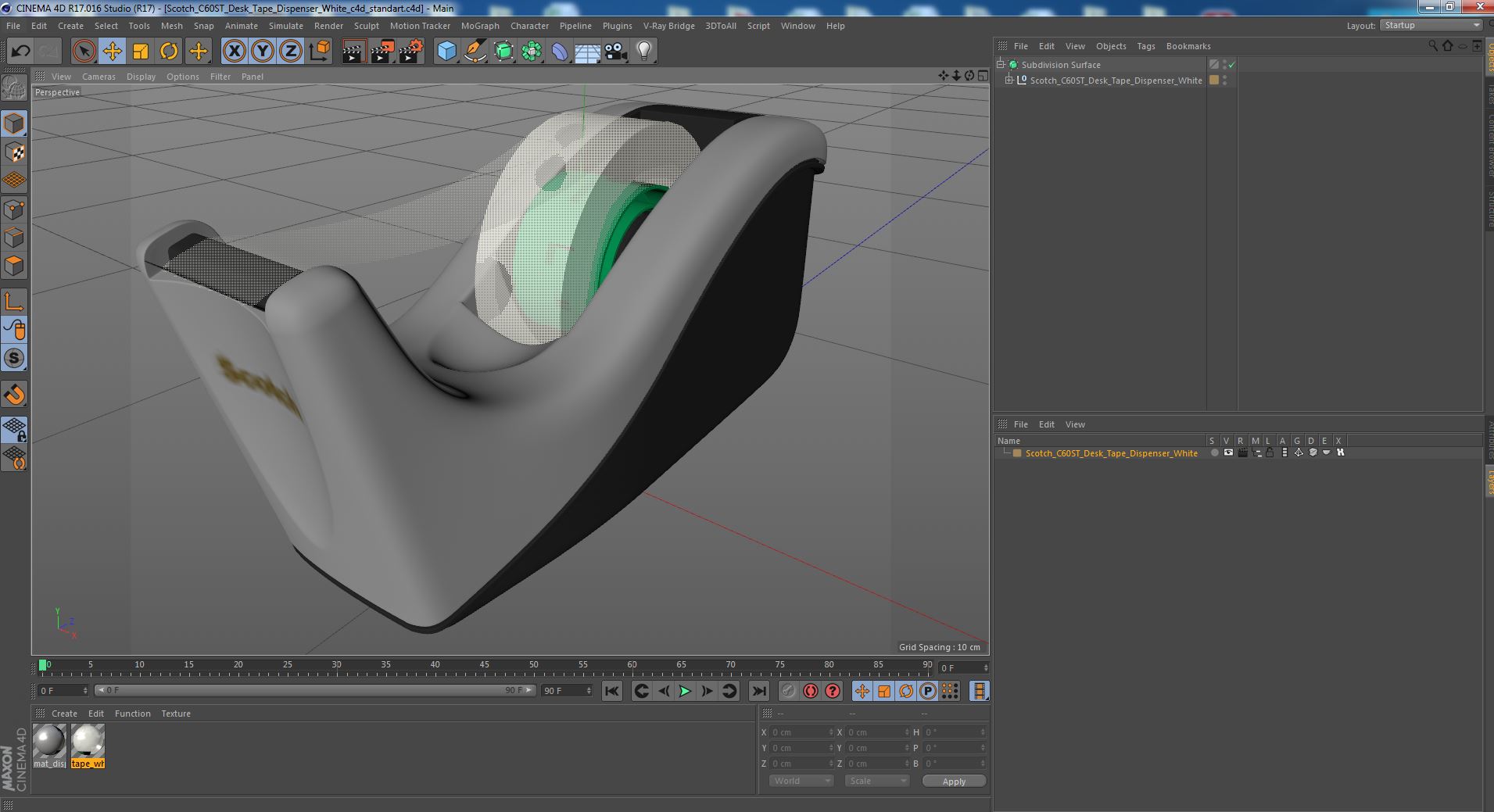Viewport: 1494px width, 812px height.
Task: Switch to Polygons mode
Action: point(14,266)
